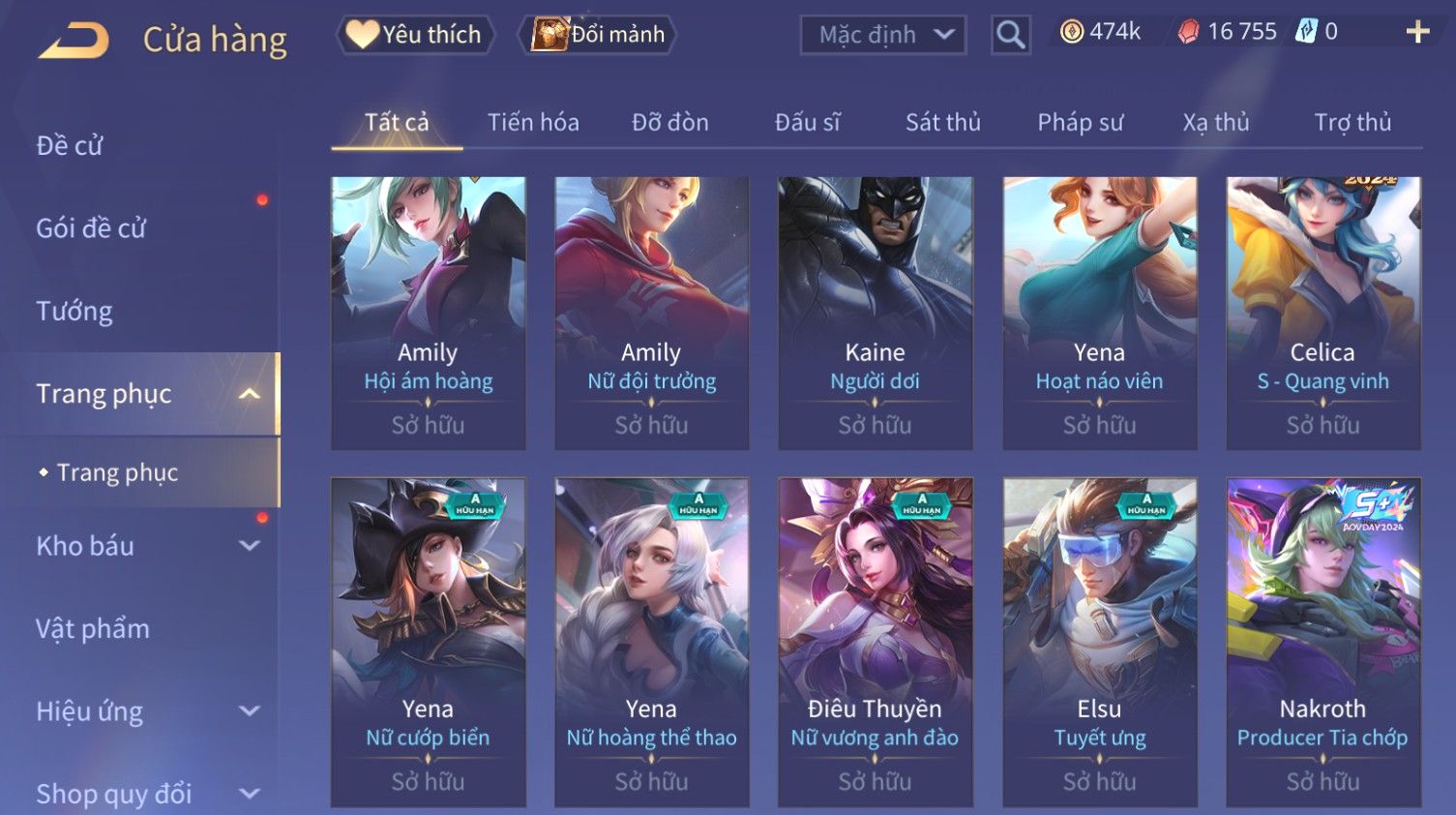Tap the red ruby currency icon
Image resolution: width=1456 pixels, height=815 pixels.
pos(1188,32)
